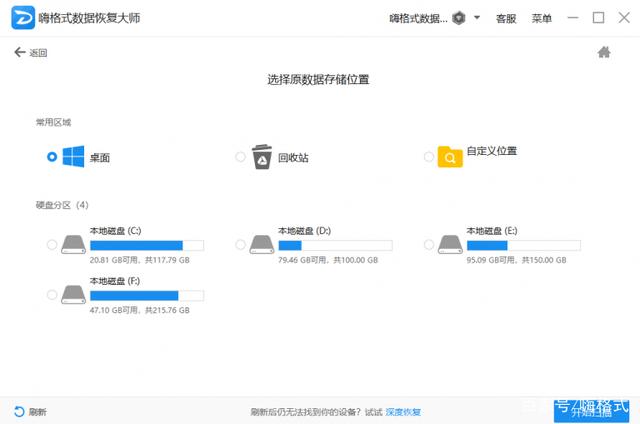Click the drive icon for disk E:
640x424 pixels.
pyautogui.click(x=450, y=244)
